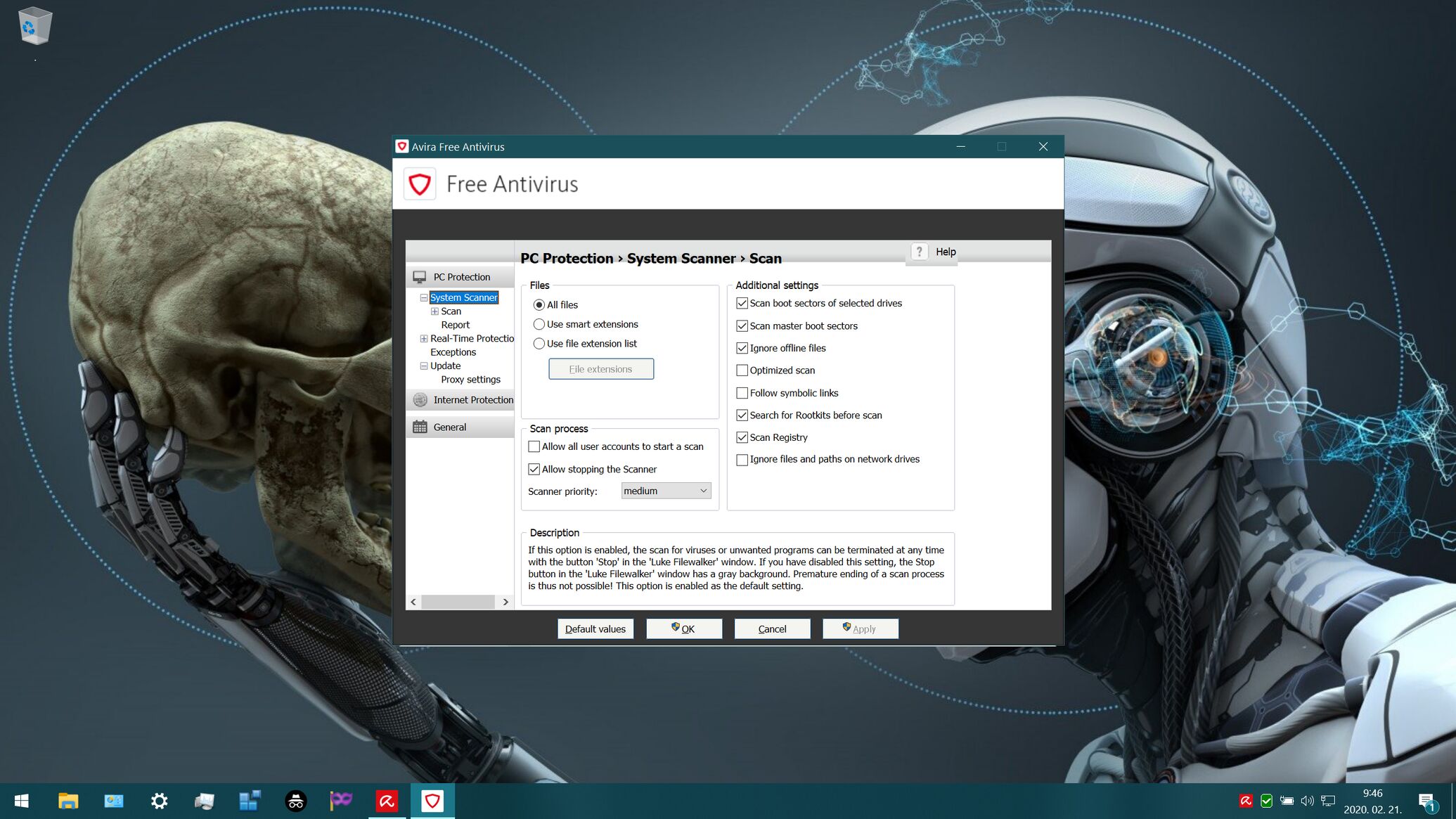Screen dimensions: 1456x819
Task: Toggle Search for Rootkits before scan
Action: click(x=742, y=415)
